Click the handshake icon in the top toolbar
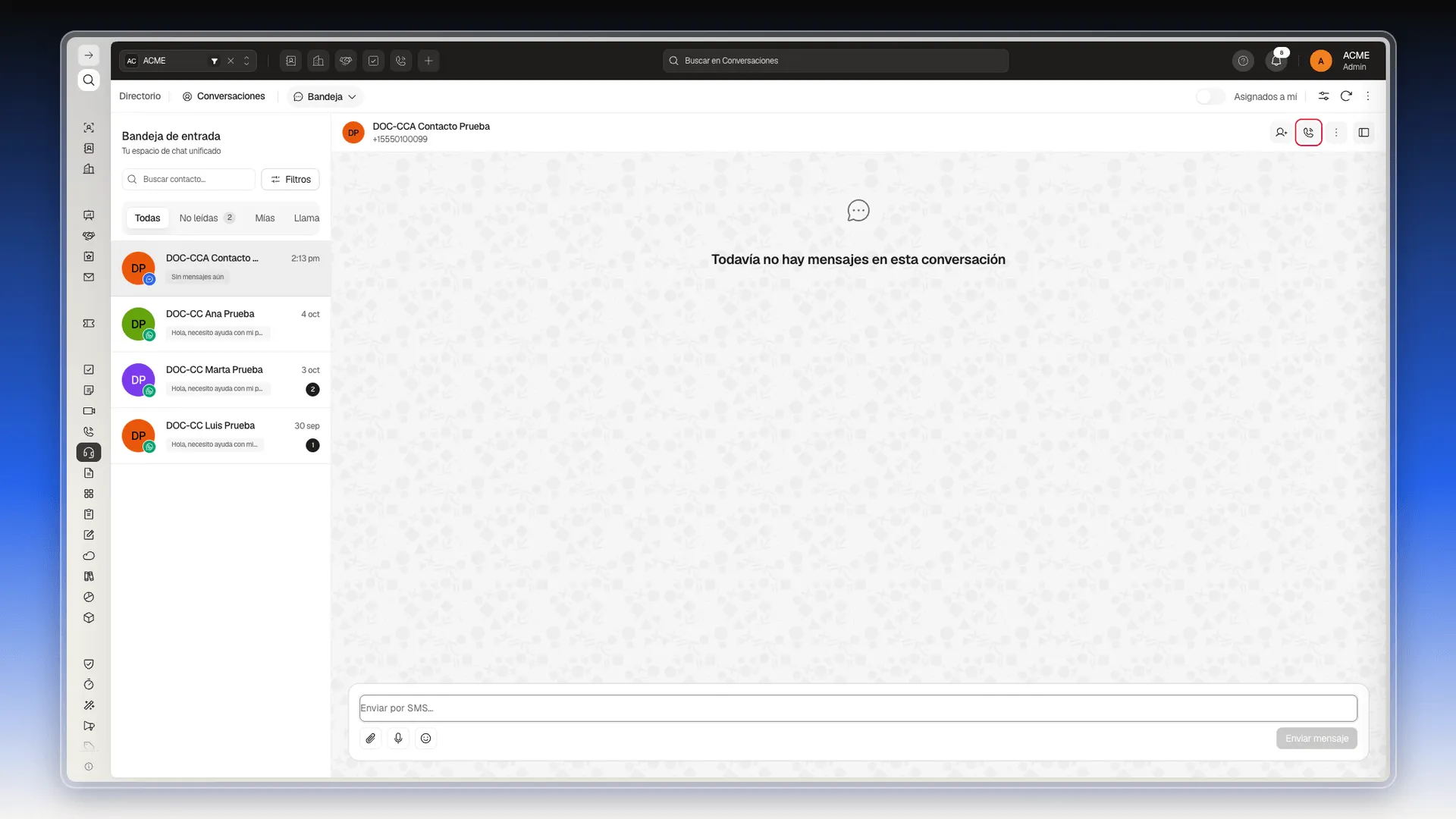The height and width of the screenshot is (819, 1456). [346, 61]
